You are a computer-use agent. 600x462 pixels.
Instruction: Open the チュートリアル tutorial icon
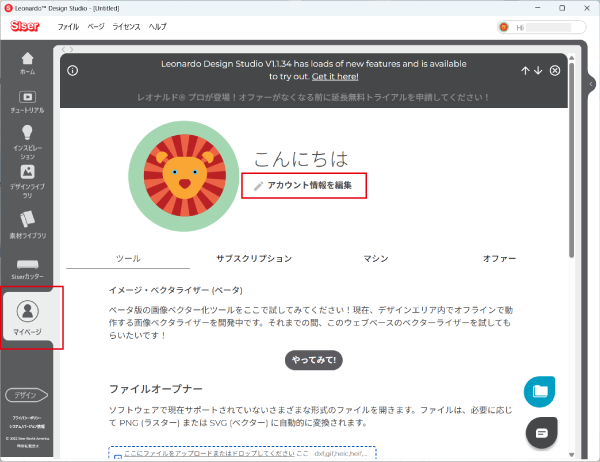27,100
